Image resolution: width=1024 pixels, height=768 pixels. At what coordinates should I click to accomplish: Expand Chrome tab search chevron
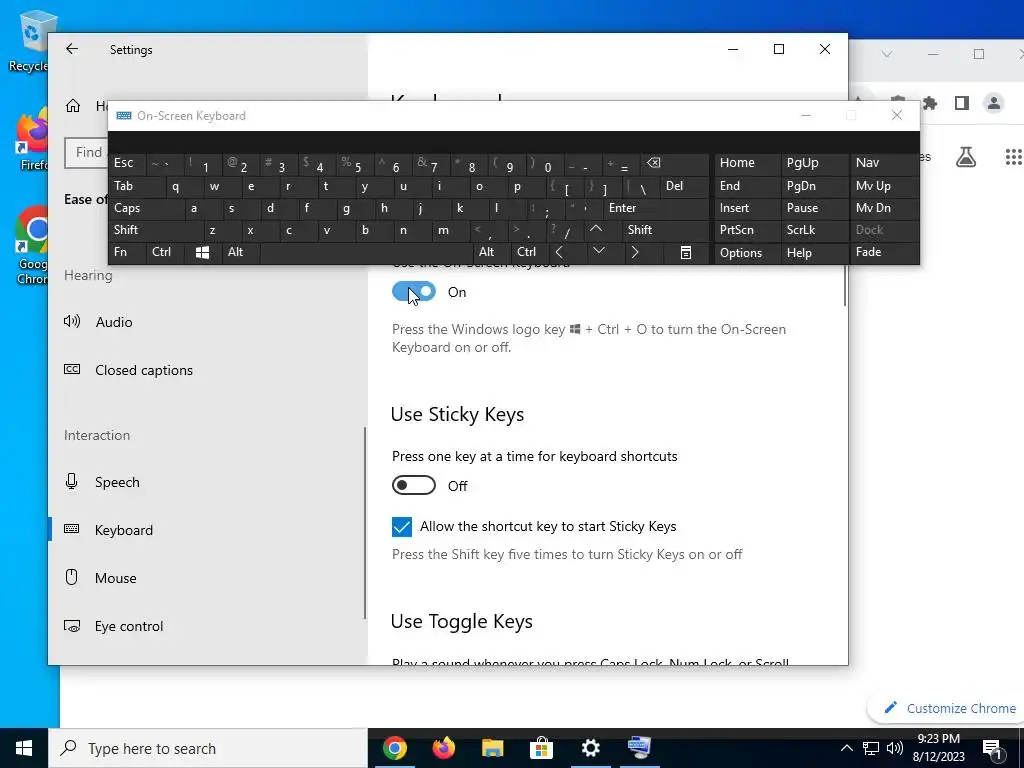(886, 54)
